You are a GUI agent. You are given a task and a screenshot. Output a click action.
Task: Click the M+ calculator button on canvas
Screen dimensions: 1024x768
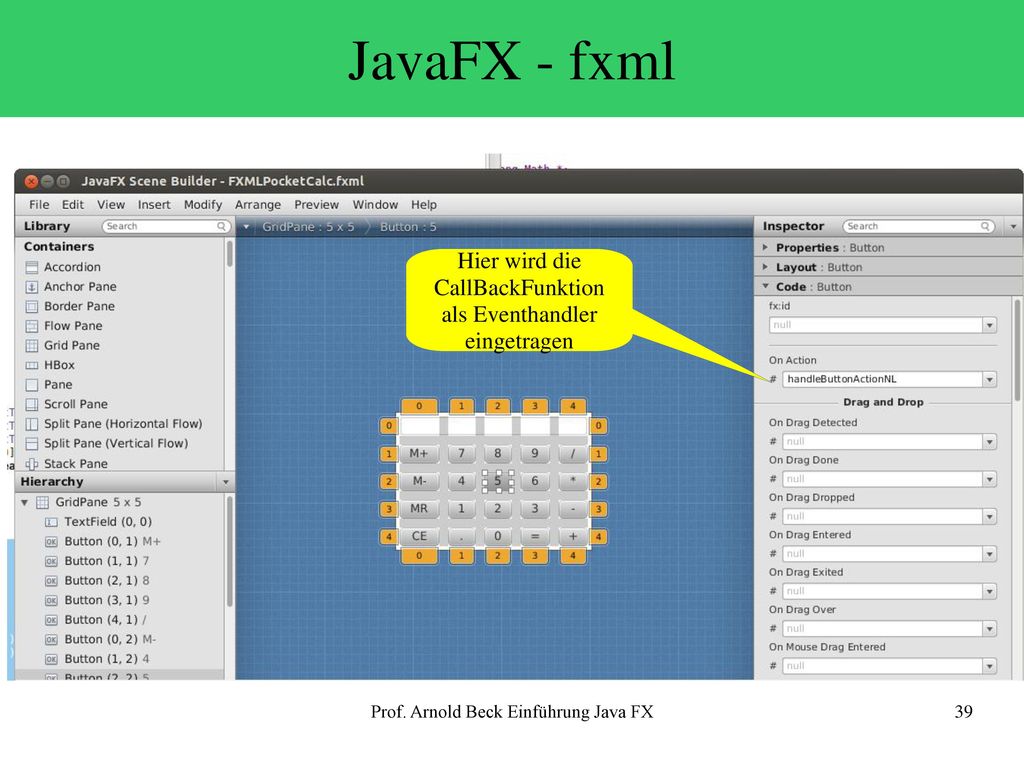[419, 453]
